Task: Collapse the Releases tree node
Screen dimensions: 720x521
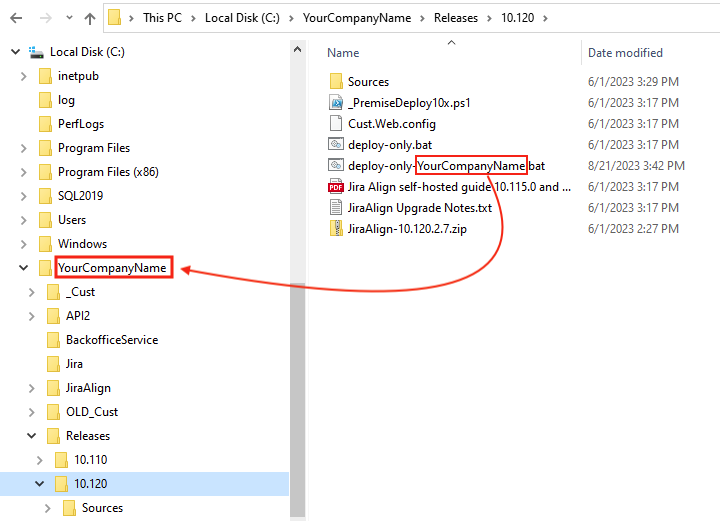Action: (31, 436)
